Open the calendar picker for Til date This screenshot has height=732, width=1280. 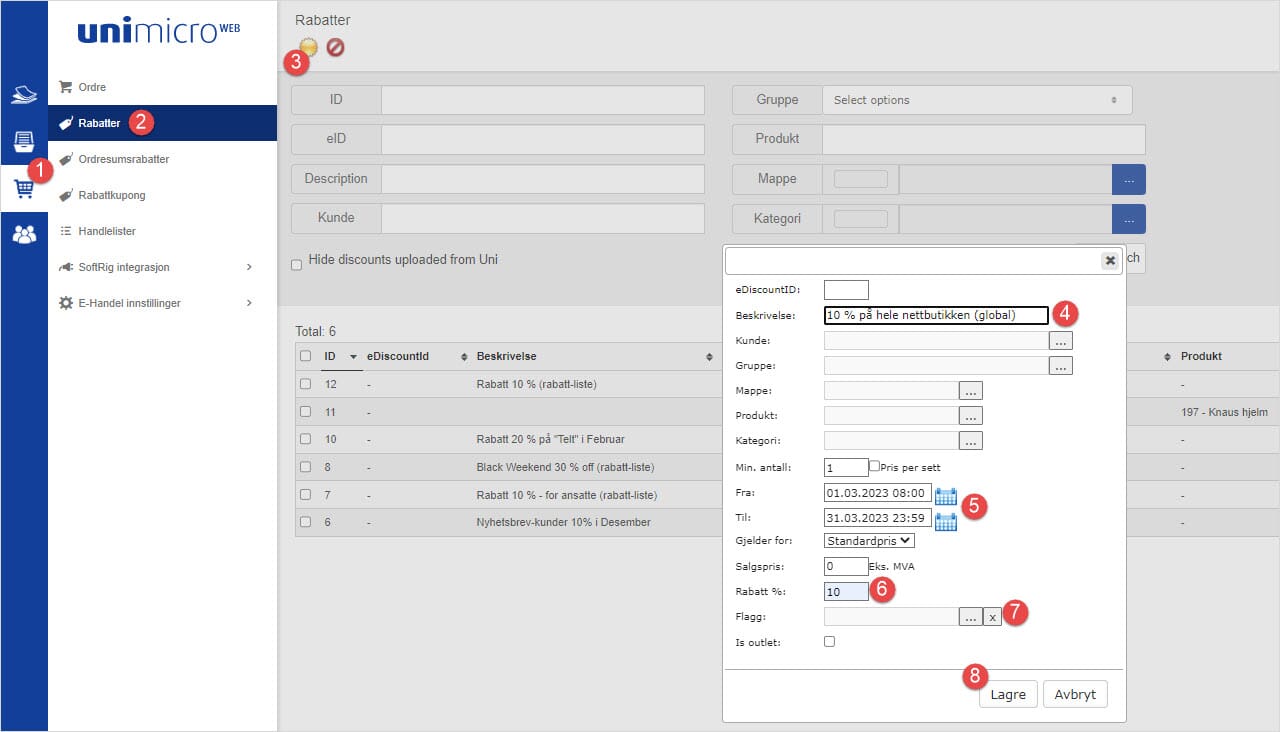[945, 519]
